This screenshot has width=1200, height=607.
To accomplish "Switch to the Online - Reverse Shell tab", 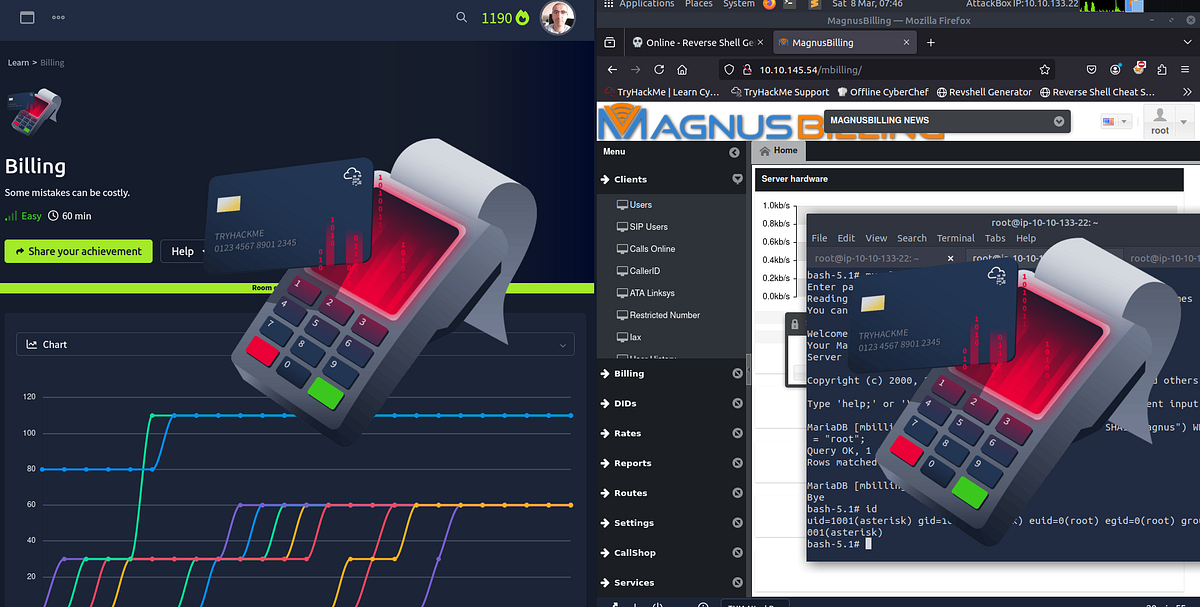I will click(x=700, y=42).
